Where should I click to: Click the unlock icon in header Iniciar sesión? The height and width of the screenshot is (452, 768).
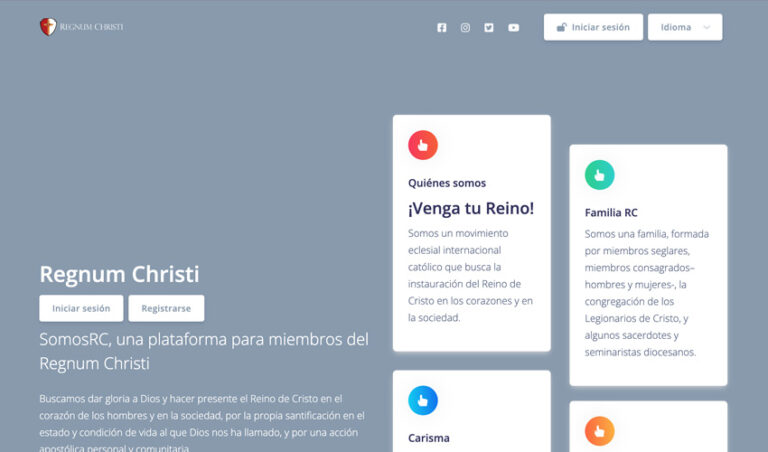[x=561, y=27]
